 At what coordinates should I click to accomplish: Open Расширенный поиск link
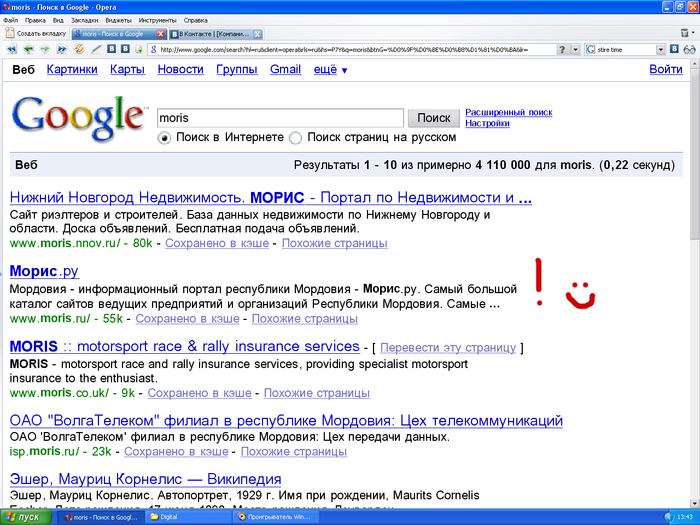tap(508, 112)
